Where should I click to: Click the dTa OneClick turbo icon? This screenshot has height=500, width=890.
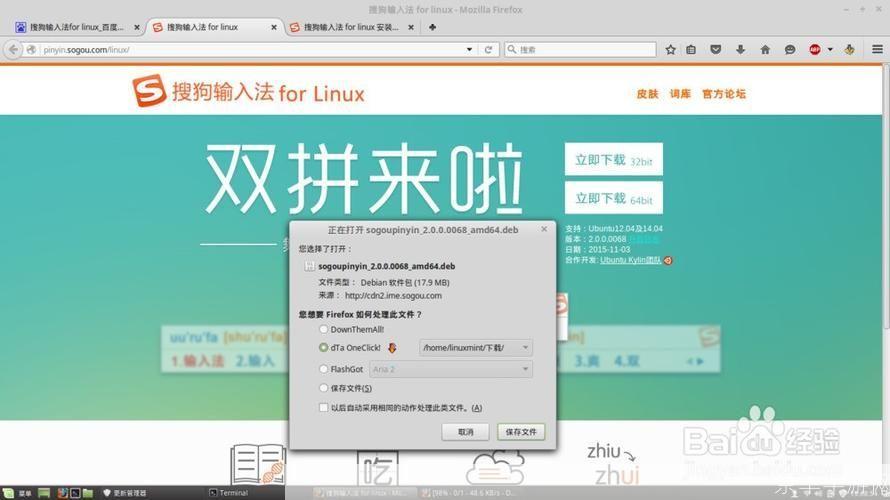tap(392, 348)
